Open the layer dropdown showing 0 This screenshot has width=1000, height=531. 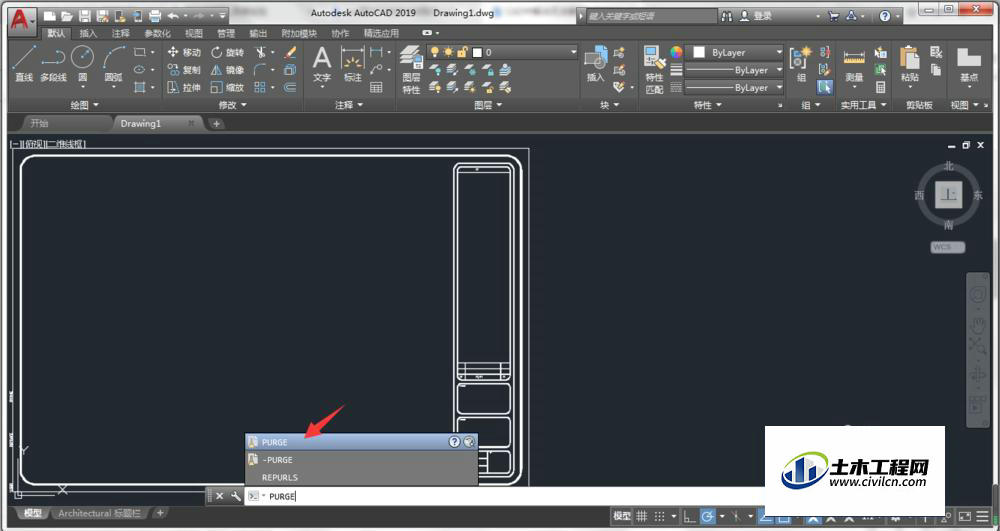(x=503, y=52)
